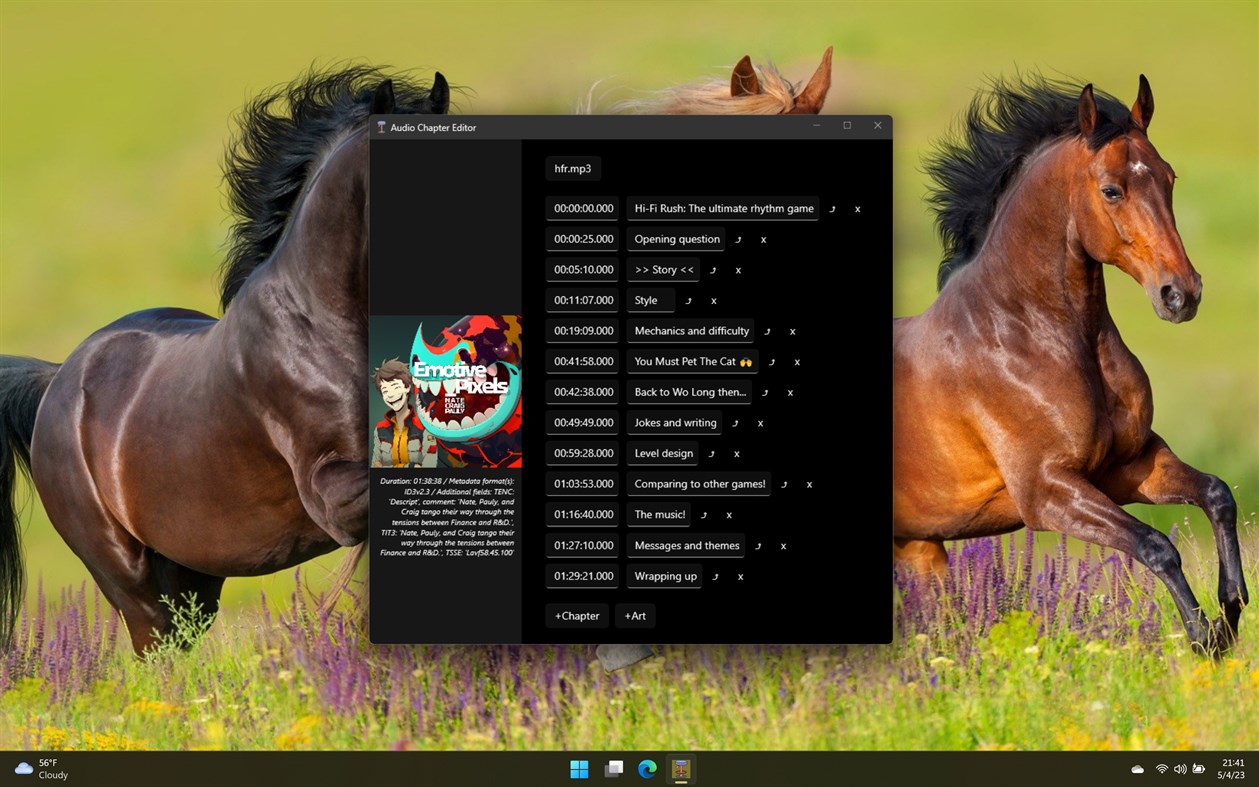The height and width of the screenshot is (787, 1259).
Task: Play "The music!" chapter
Action: pyautogui.click(x=703, y=515)
